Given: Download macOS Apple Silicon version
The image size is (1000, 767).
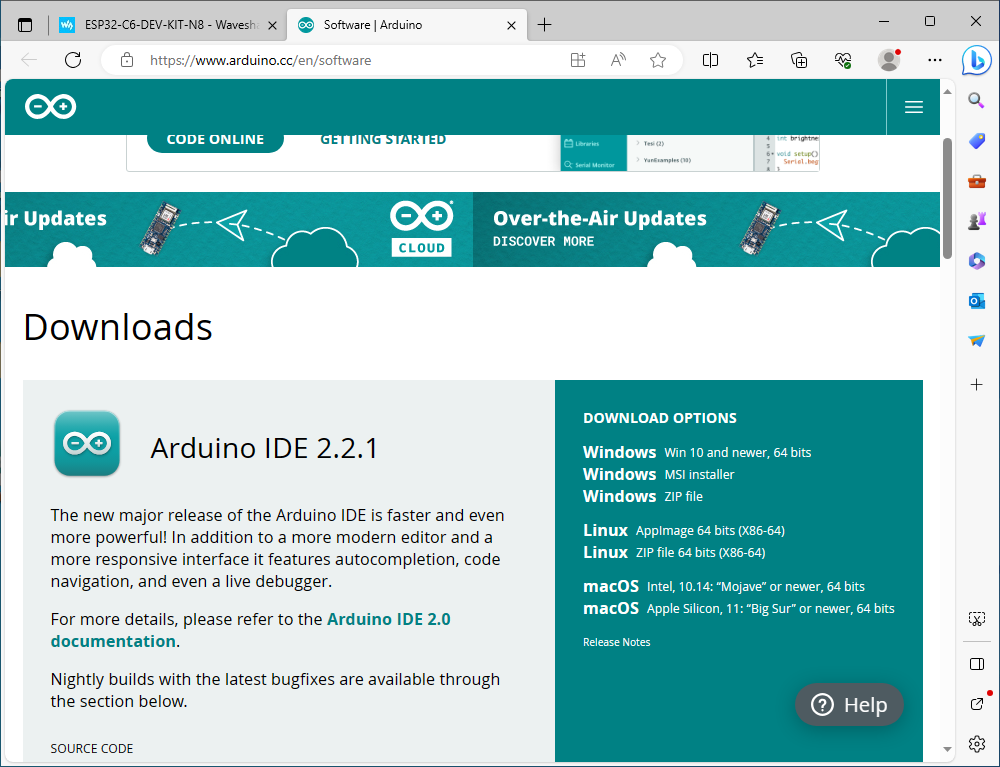Looking at the screenshot, I should tap(739, 608).
